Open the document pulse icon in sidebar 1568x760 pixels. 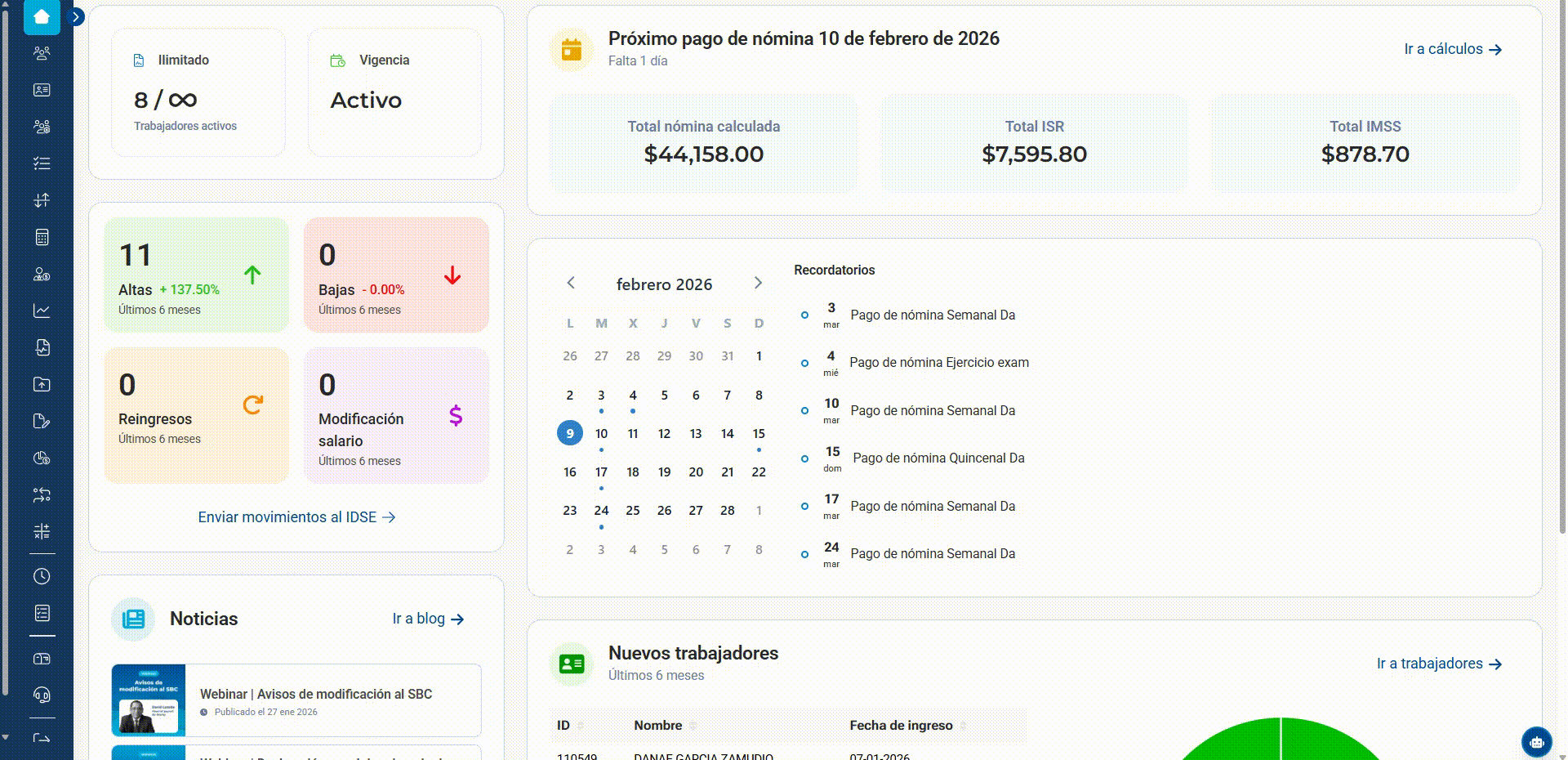pyautogui.click(x=42, y=347)
